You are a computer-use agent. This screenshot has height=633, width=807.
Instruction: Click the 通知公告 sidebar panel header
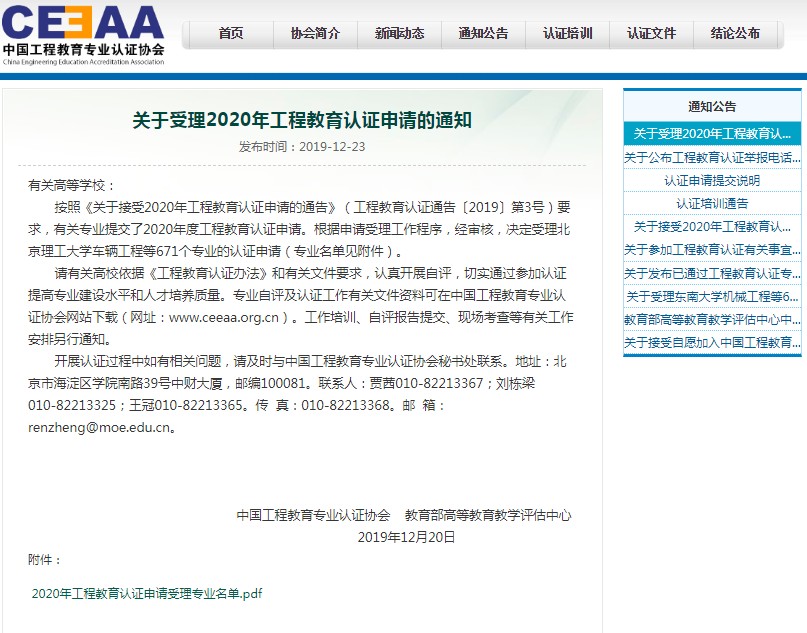(x=711, y=106)
